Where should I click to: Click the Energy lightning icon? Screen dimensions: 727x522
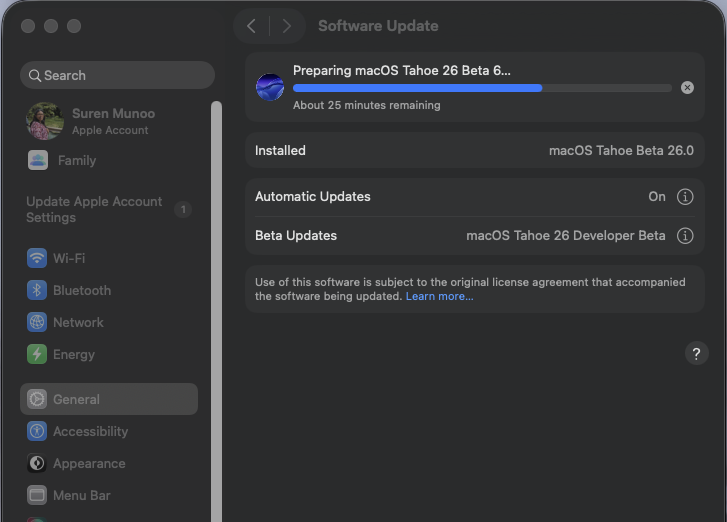point(37,354)
